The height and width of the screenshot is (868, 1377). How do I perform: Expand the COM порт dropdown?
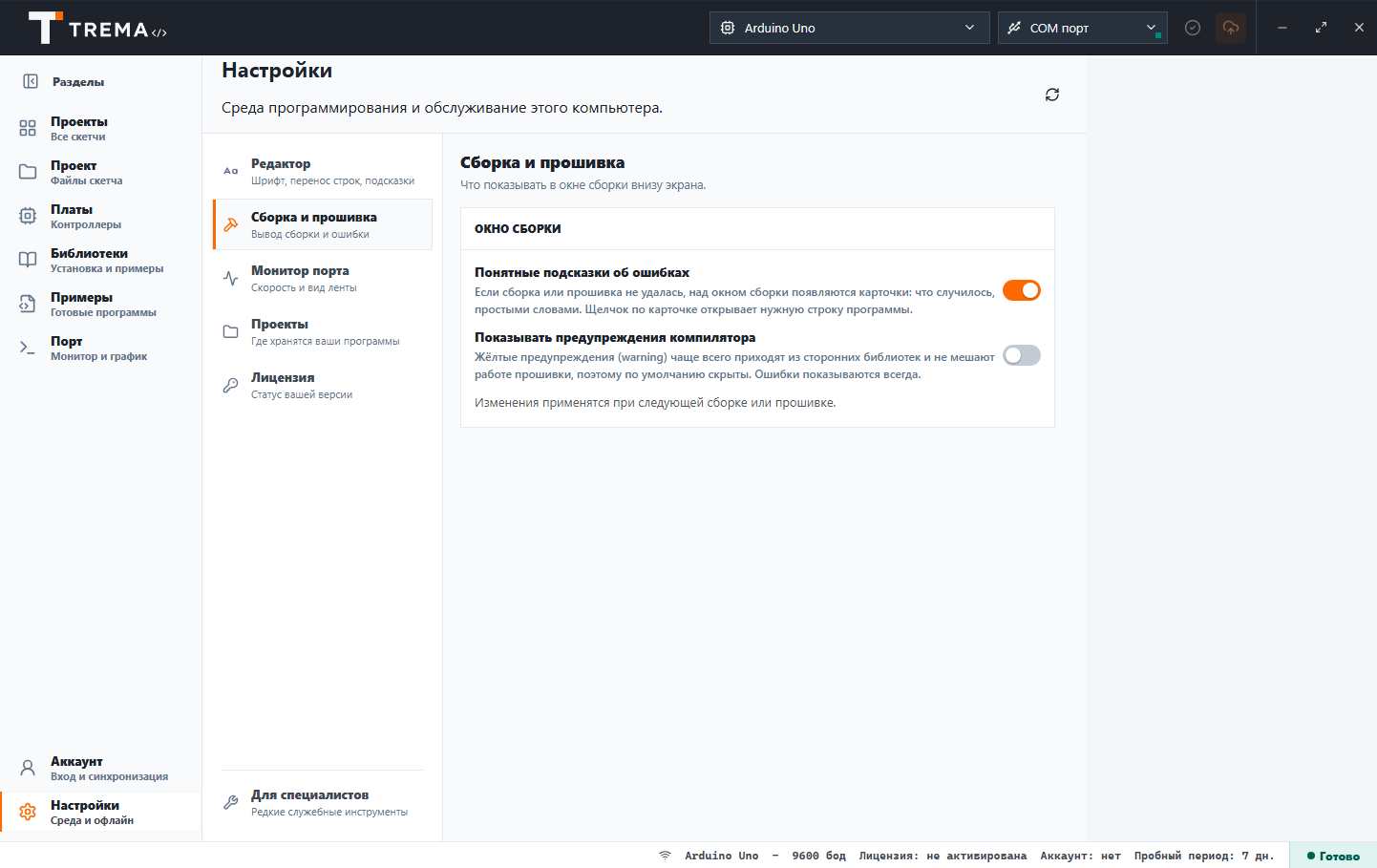1082,28
